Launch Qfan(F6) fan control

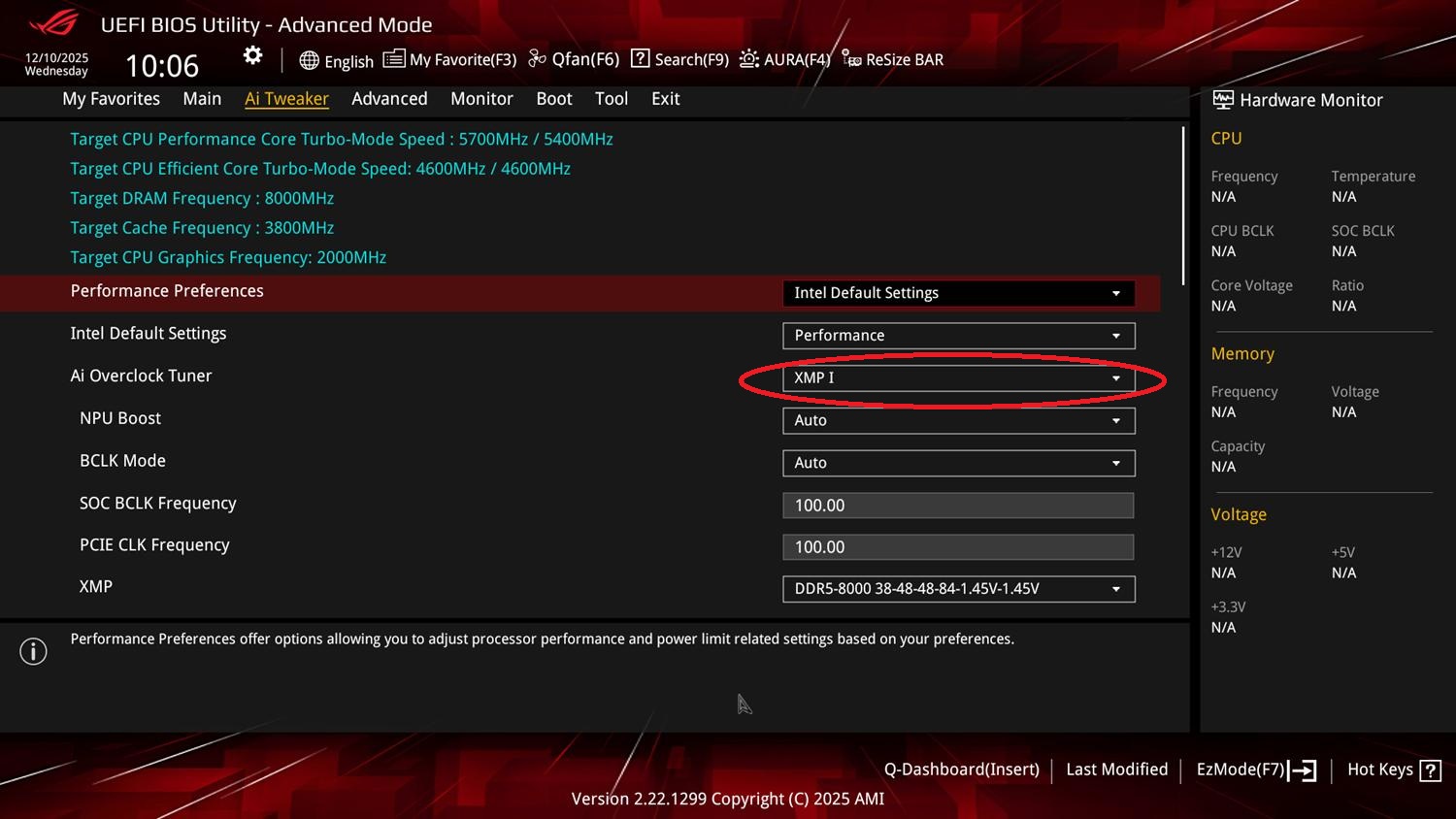573,60
